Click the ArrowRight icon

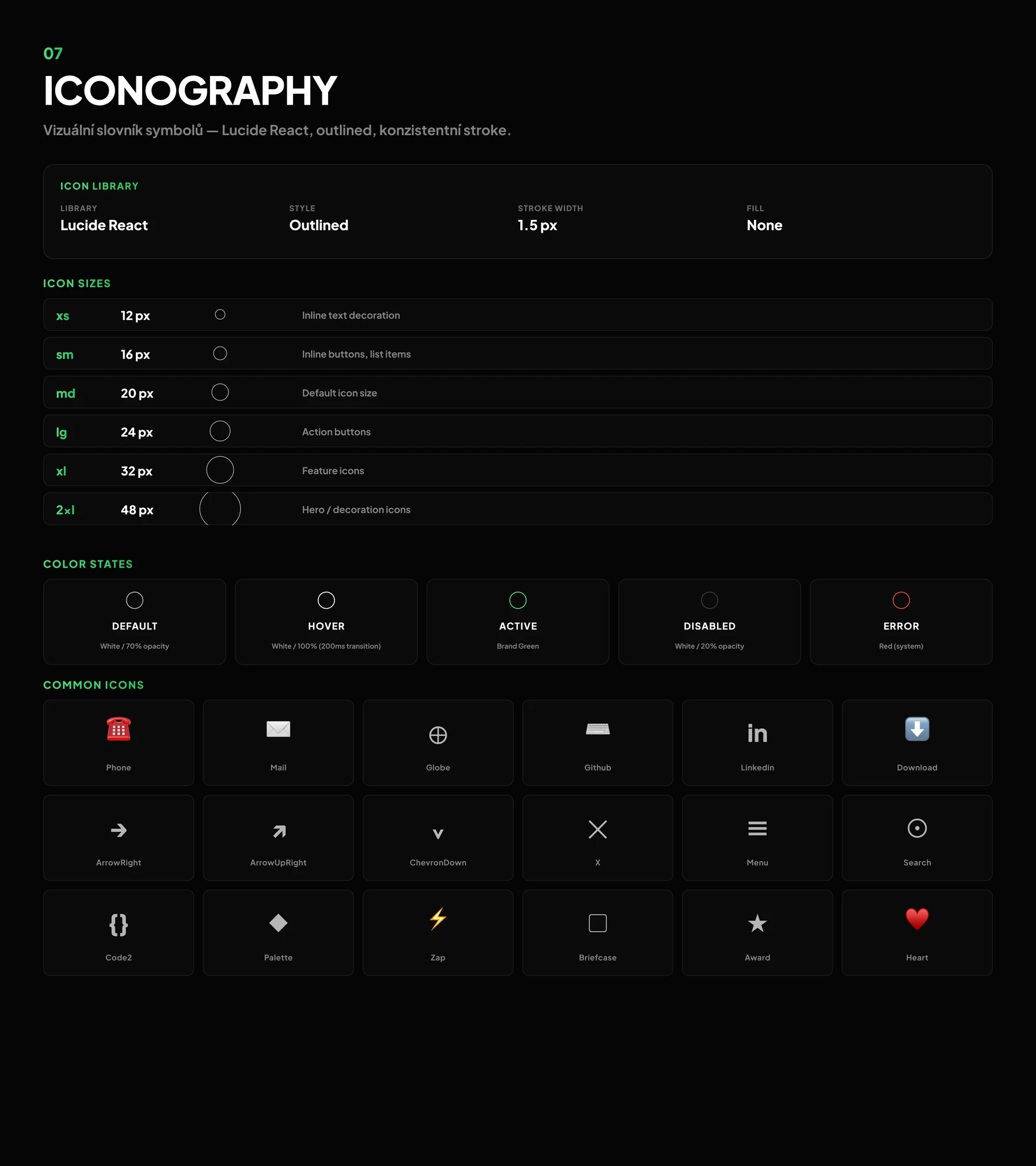[x=119, y=830]
